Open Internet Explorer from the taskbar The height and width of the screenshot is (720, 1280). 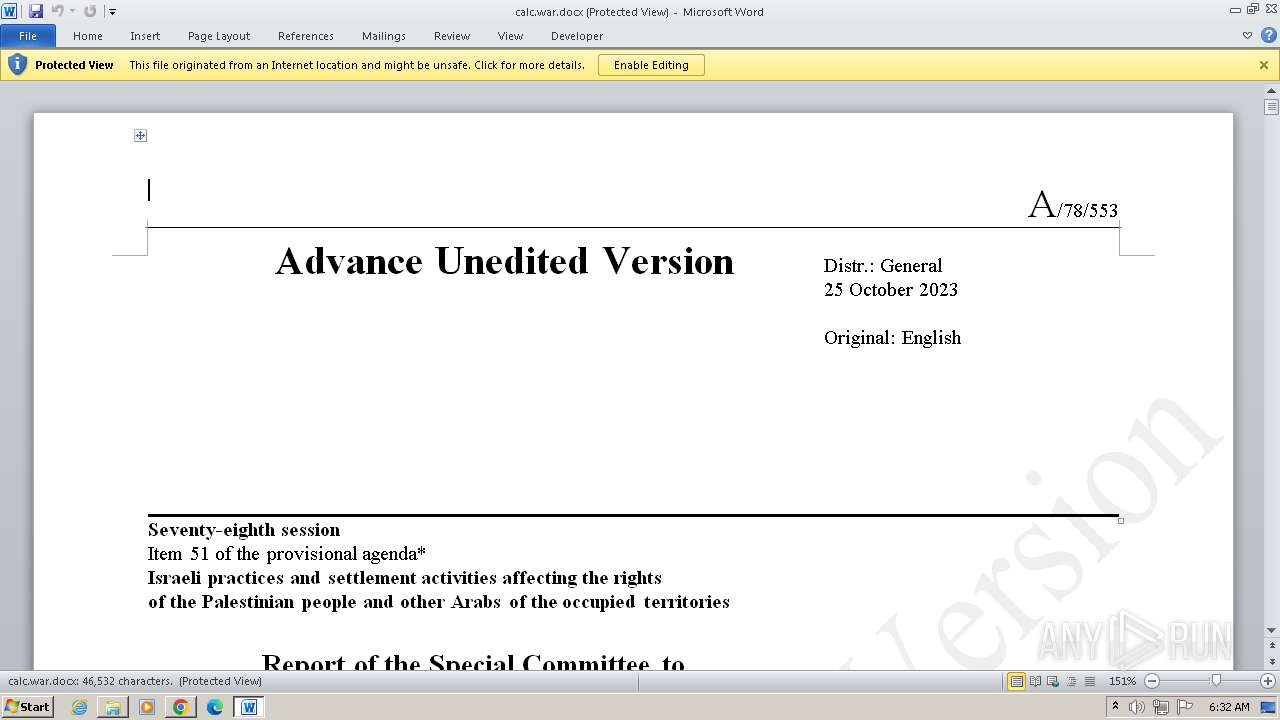click(80, 707)
